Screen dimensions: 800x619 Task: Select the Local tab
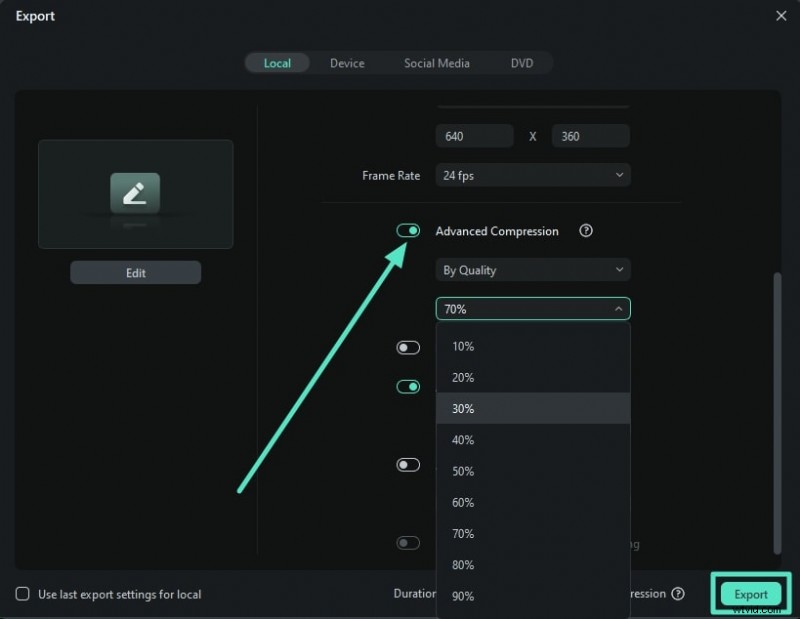pyautogui.click(x=277, y=63)
